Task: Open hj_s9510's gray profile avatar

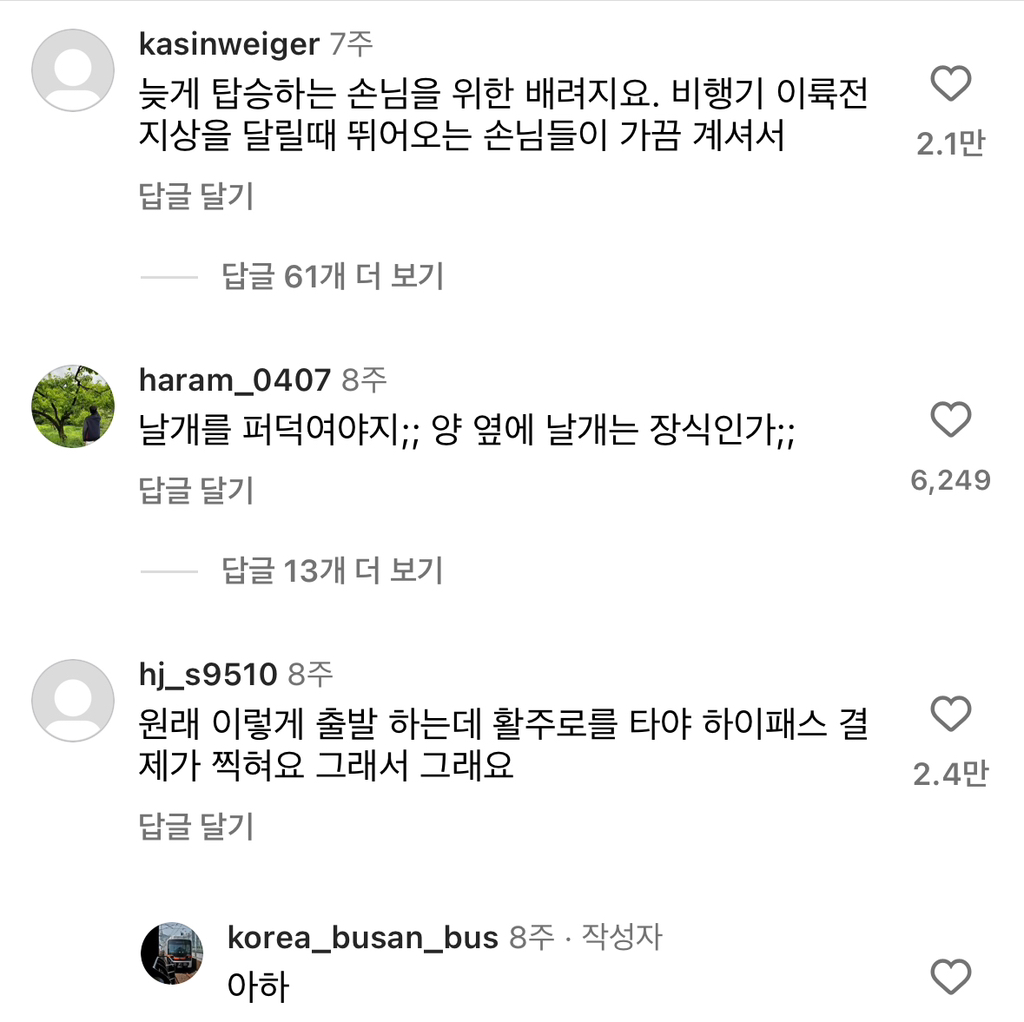Action: click(73, 700)
